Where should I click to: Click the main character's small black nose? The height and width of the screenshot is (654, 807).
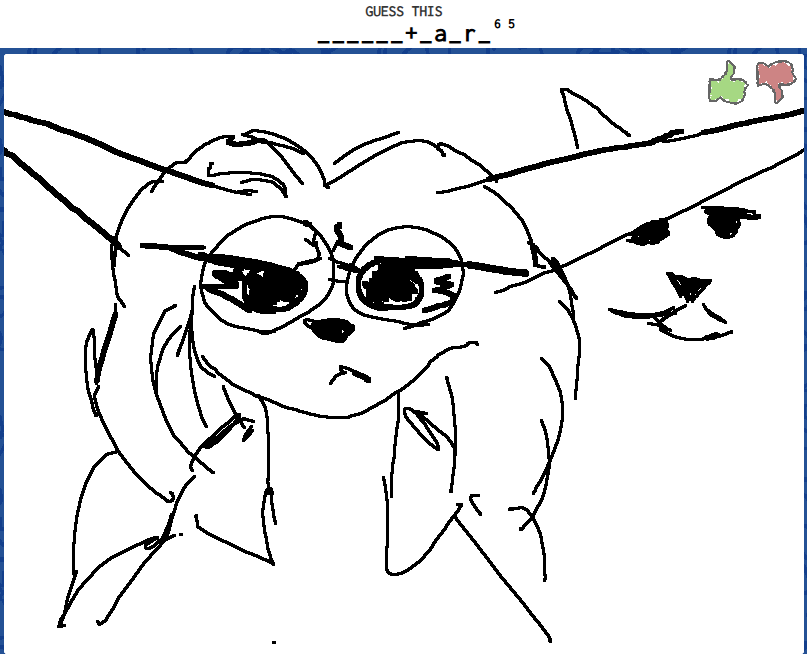pos(328,329)
